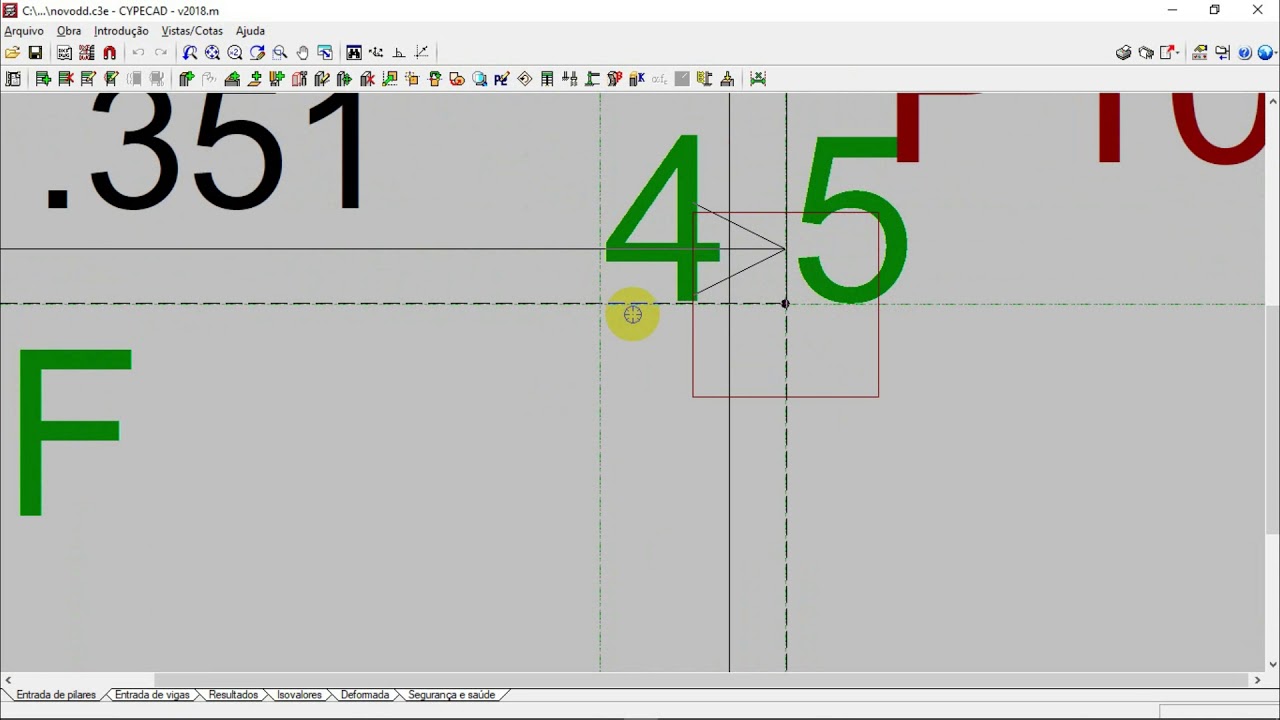
Task: Open file with the folder icon
Action: coord(13,53)
